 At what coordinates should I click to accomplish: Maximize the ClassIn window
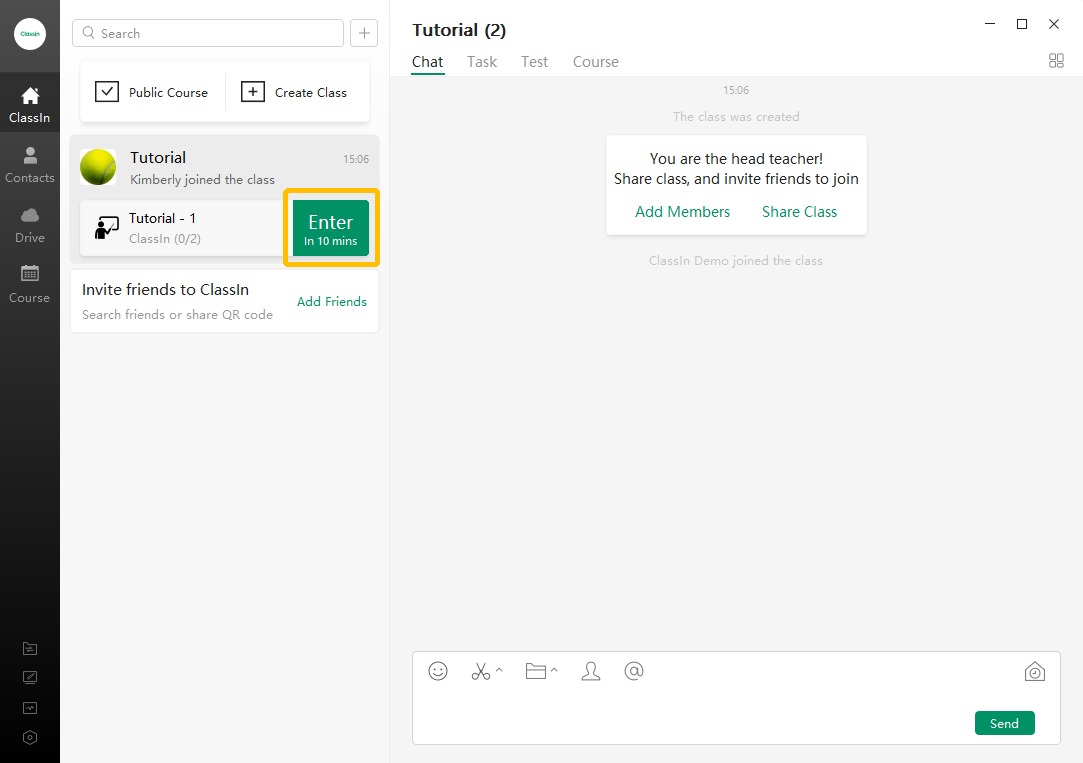(x=1022, y=24)
